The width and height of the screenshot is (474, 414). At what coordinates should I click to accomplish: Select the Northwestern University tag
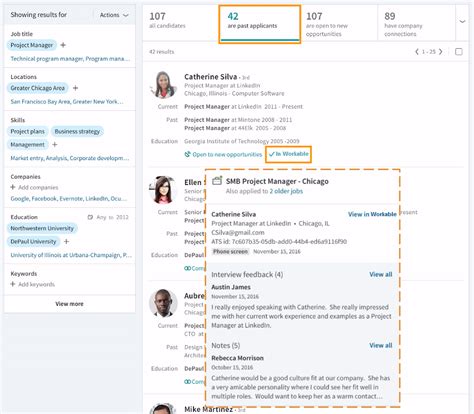click(42, 228)
